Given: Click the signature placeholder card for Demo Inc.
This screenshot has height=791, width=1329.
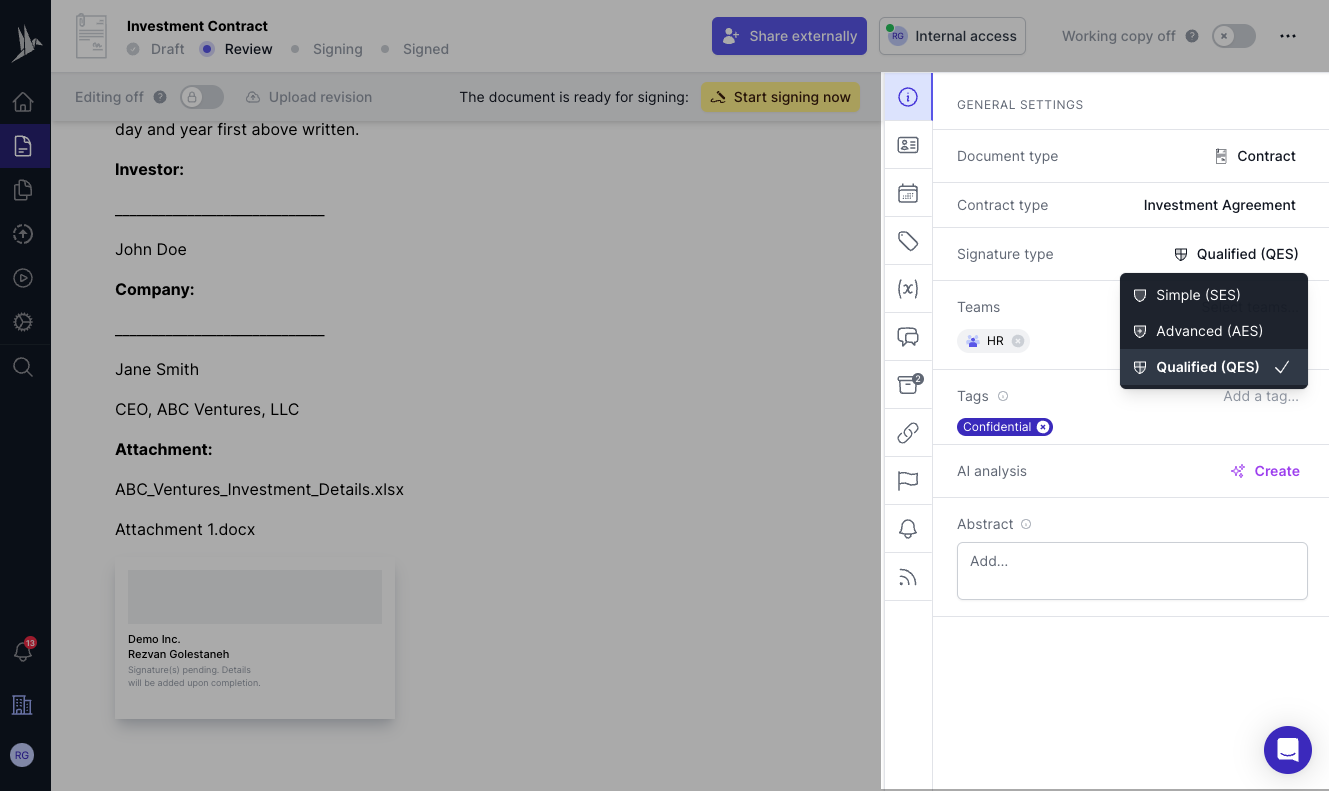Looking at the screenshot, I should pos(255,638).
